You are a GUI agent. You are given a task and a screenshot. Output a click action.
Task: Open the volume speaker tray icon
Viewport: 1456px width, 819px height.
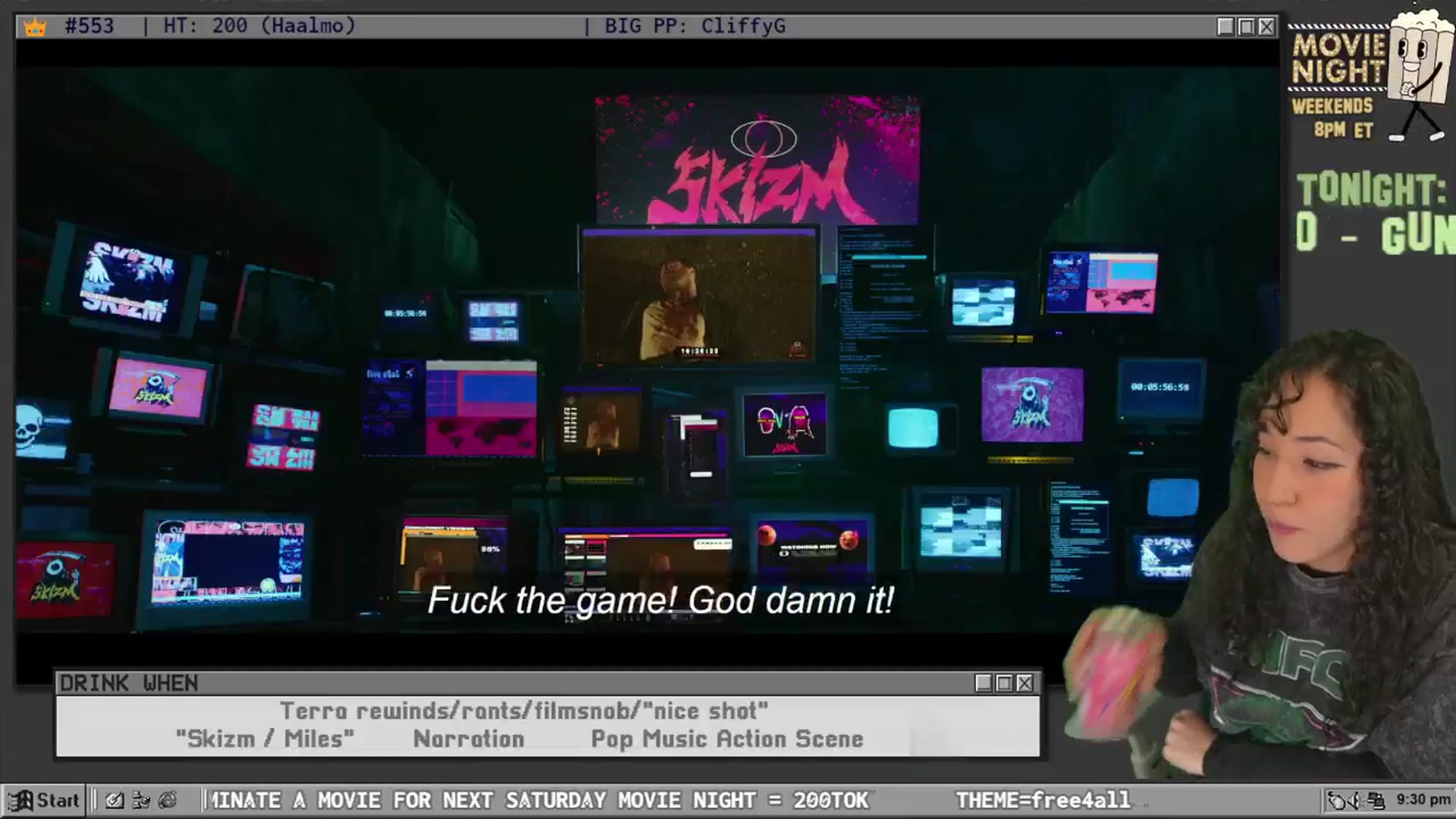point(1357,800)
